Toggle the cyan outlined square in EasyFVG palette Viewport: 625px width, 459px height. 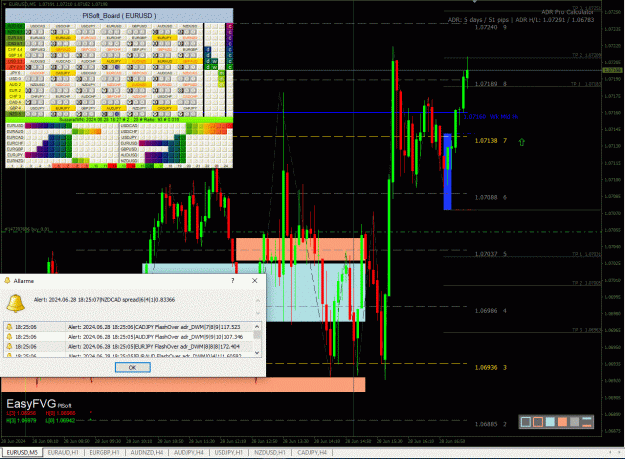[526, 422]
